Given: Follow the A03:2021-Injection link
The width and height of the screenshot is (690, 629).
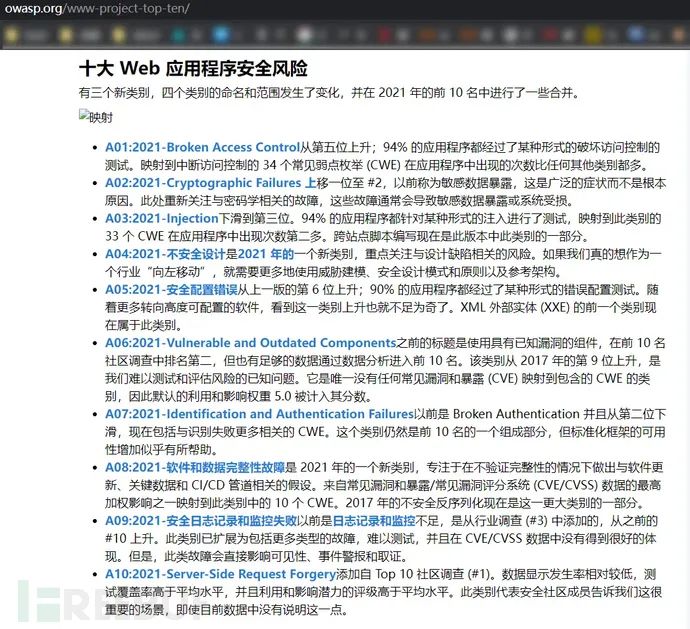Looking at the screenshot, I should [x=162, y=218].
